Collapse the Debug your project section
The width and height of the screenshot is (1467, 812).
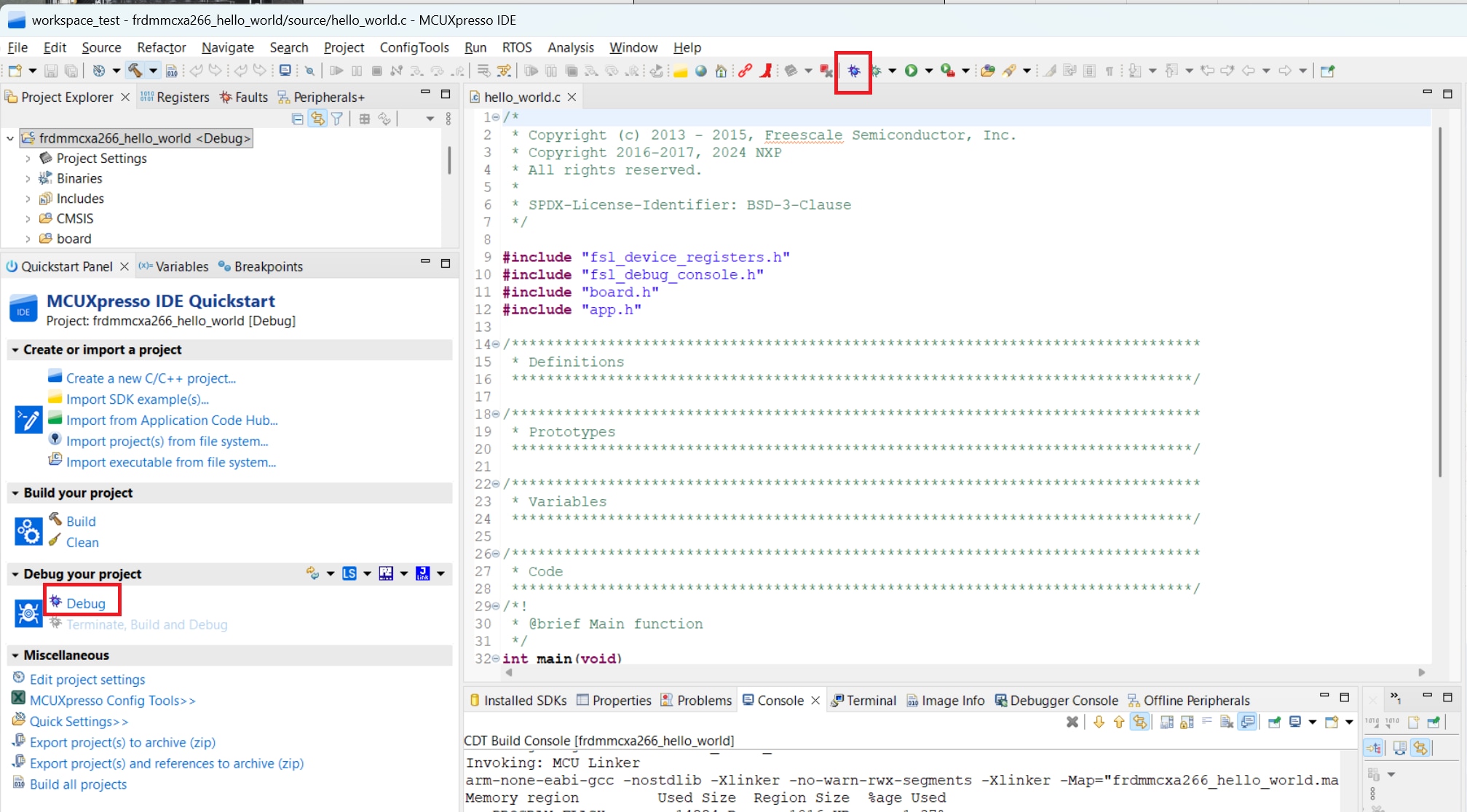point(14,573)
